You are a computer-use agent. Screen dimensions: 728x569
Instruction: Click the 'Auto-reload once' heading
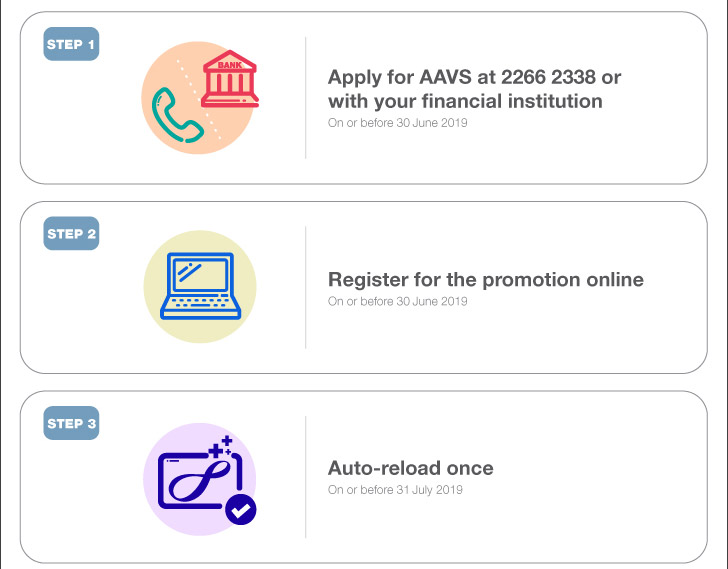click(x=410, y=468)
